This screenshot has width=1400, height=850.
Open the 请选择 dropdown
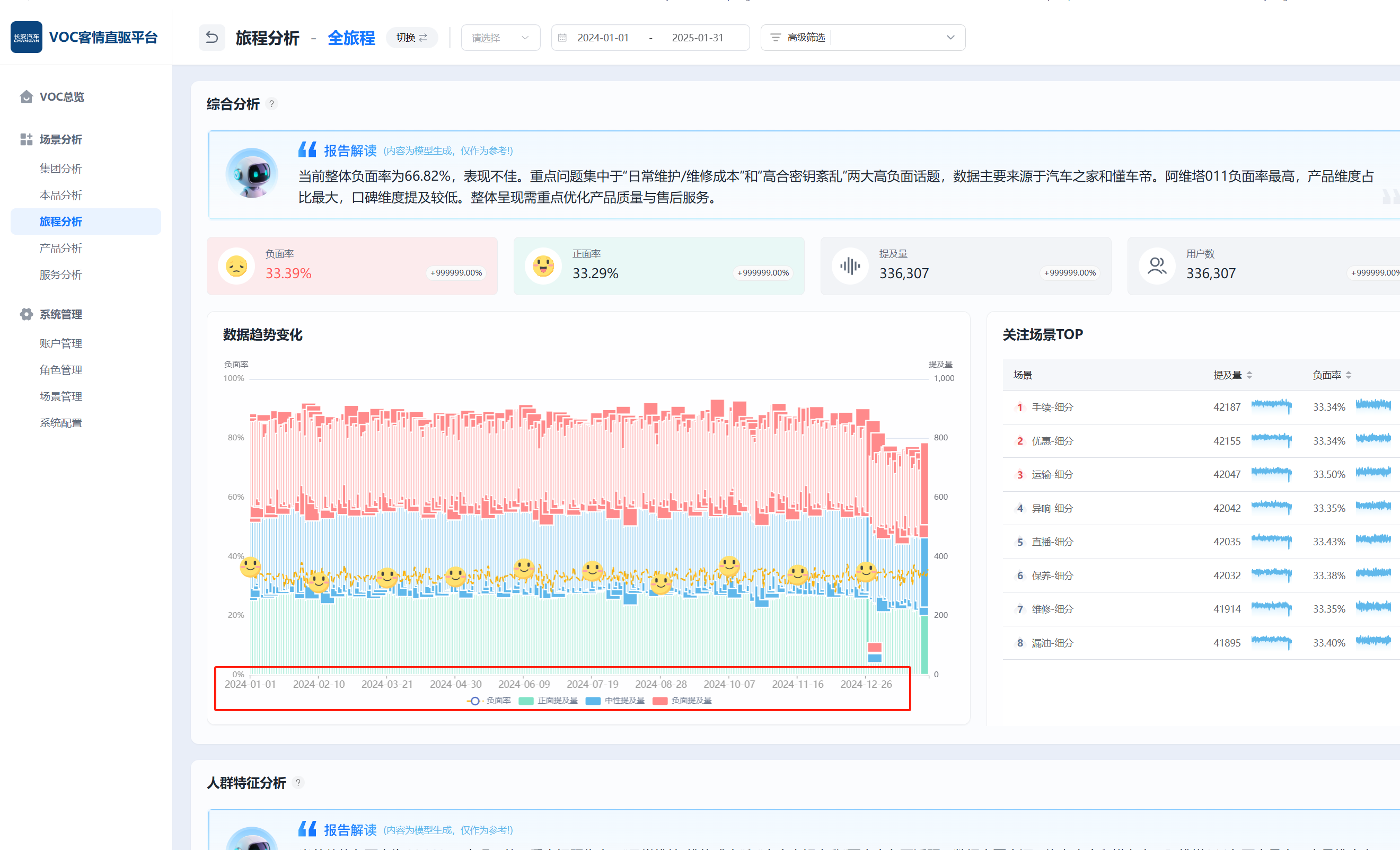tap(500, 38)
